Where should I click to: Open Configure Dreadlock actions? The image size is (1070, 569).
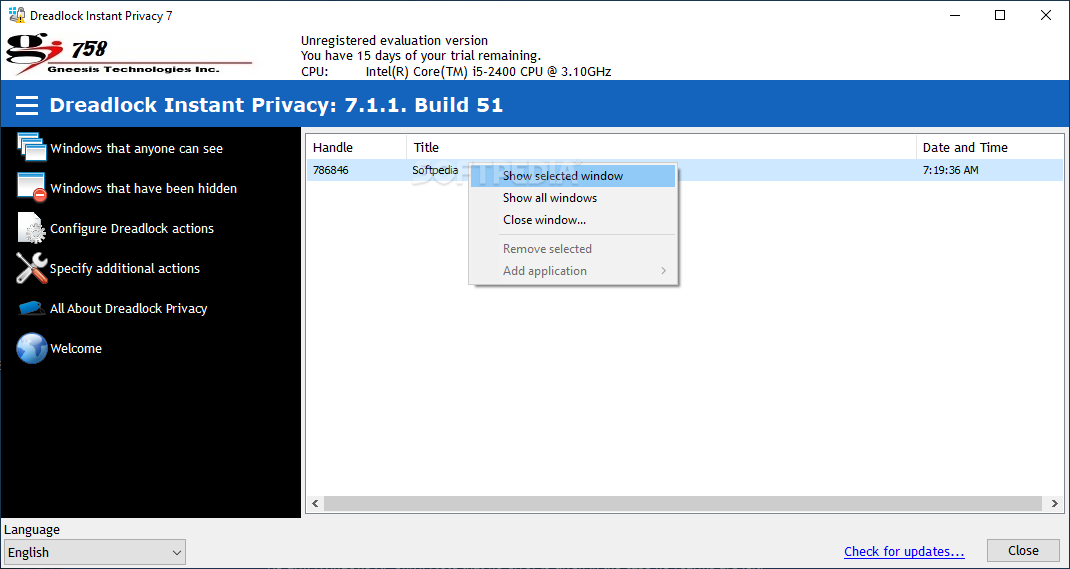(132, 229)
